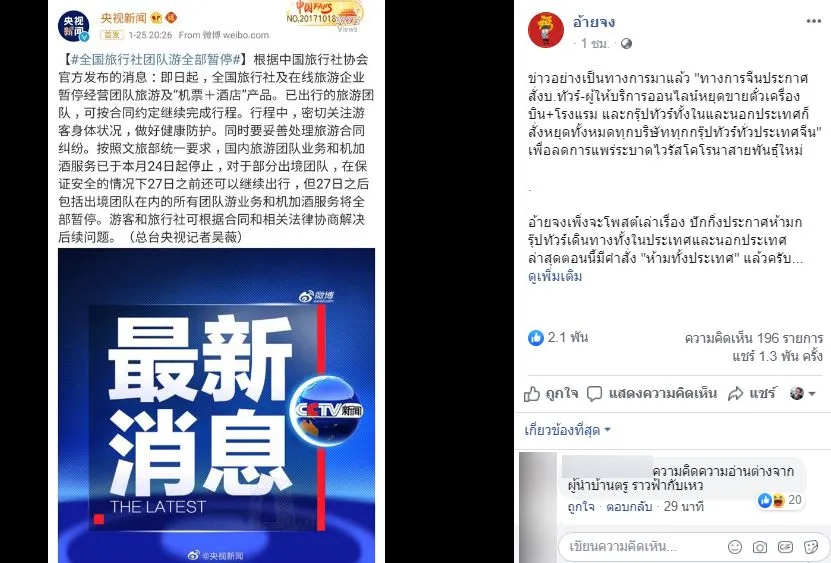Open the three-dot post options menu

pos(814,21)
